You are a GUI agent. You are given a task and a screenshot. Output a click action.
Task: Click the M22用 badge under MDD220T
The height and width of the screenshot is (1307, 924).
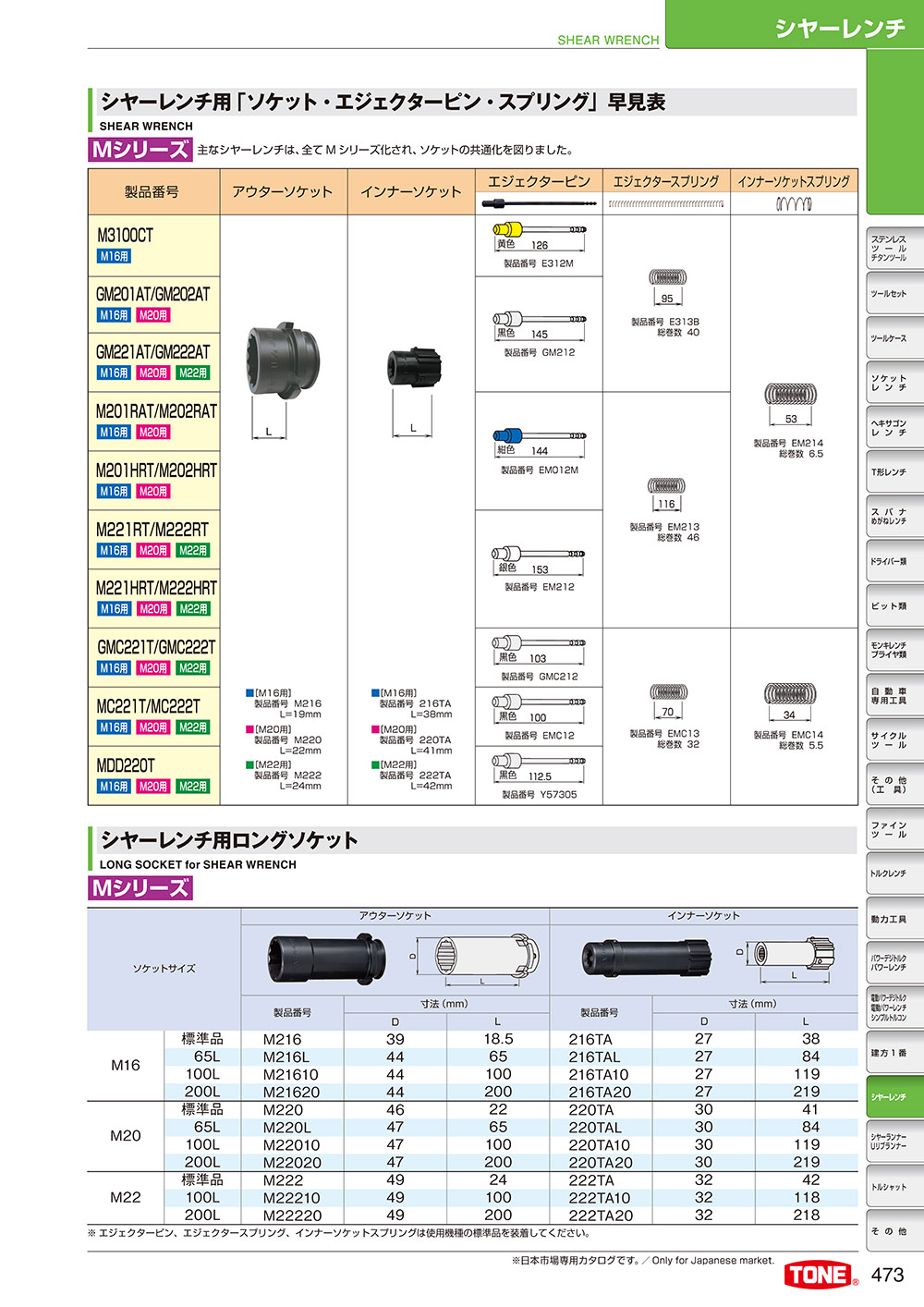[x=193, y=787]
